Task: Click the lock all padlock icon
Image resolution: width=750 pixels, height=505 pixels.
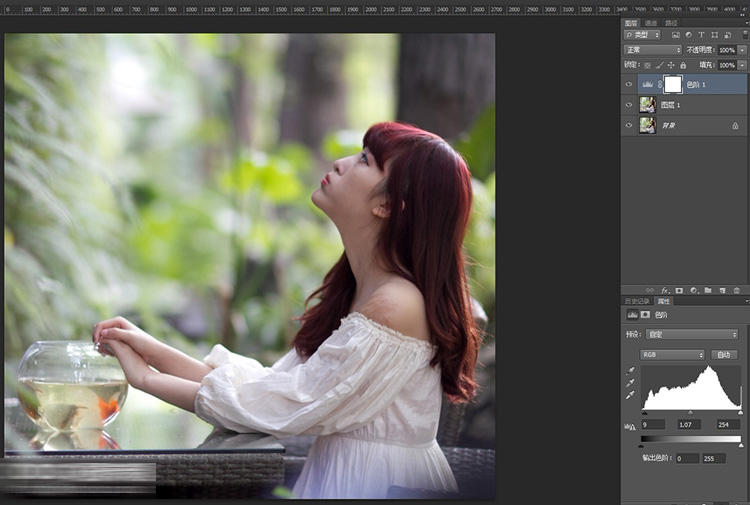Action: pos(683,65)
